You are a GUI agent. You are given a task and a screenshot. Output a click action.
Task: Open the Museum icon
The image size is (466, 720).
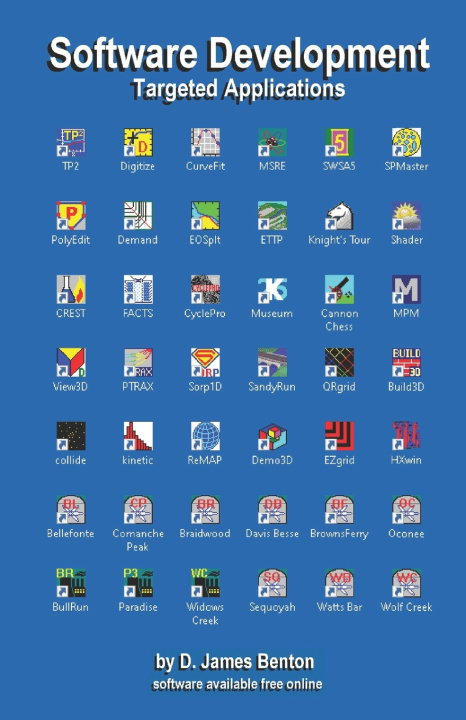[272, 289]
